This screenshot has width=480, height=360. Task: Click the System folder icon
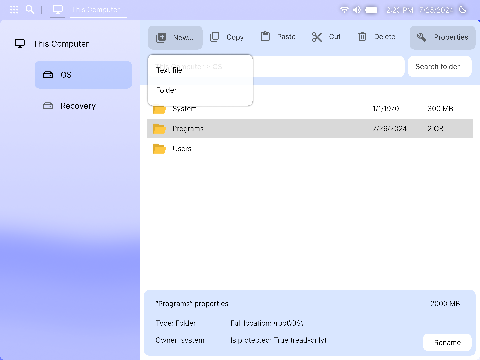click(x=159, y=109)
